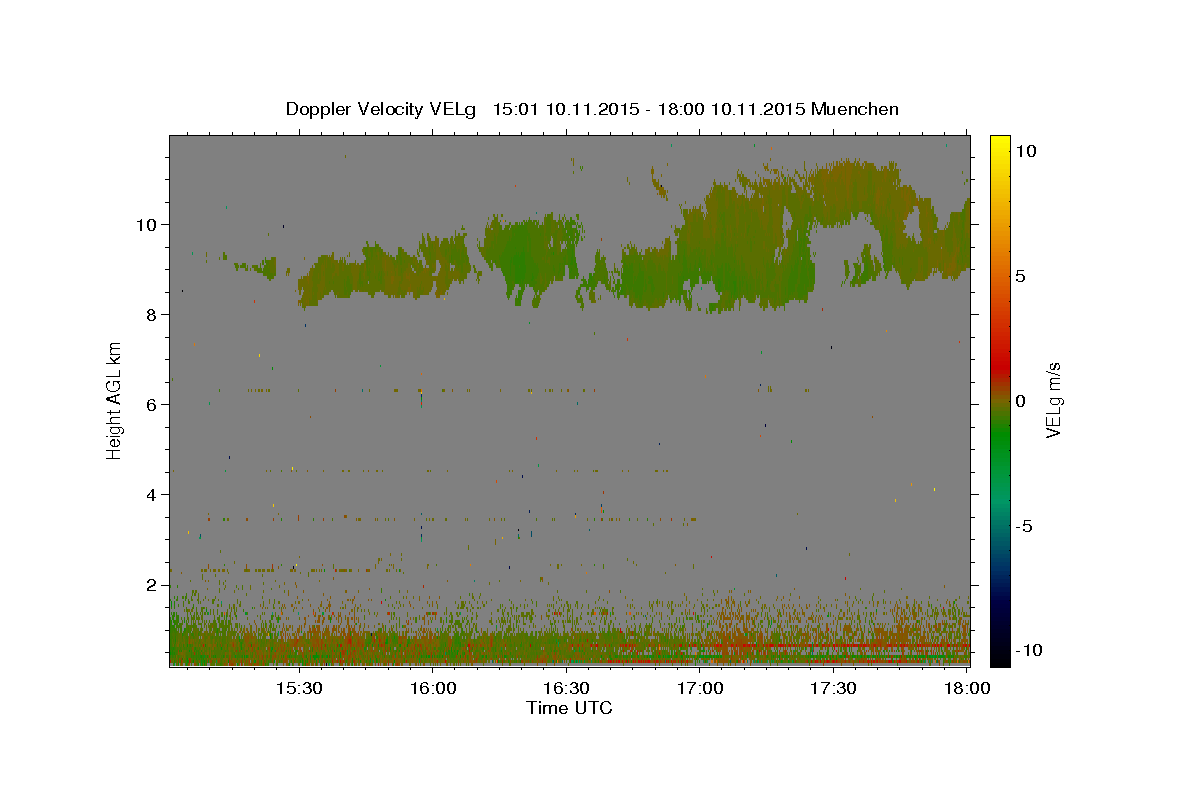Select the 'Height AGL km' axis label
1200x800 pixels.
[x=115, y=399]
